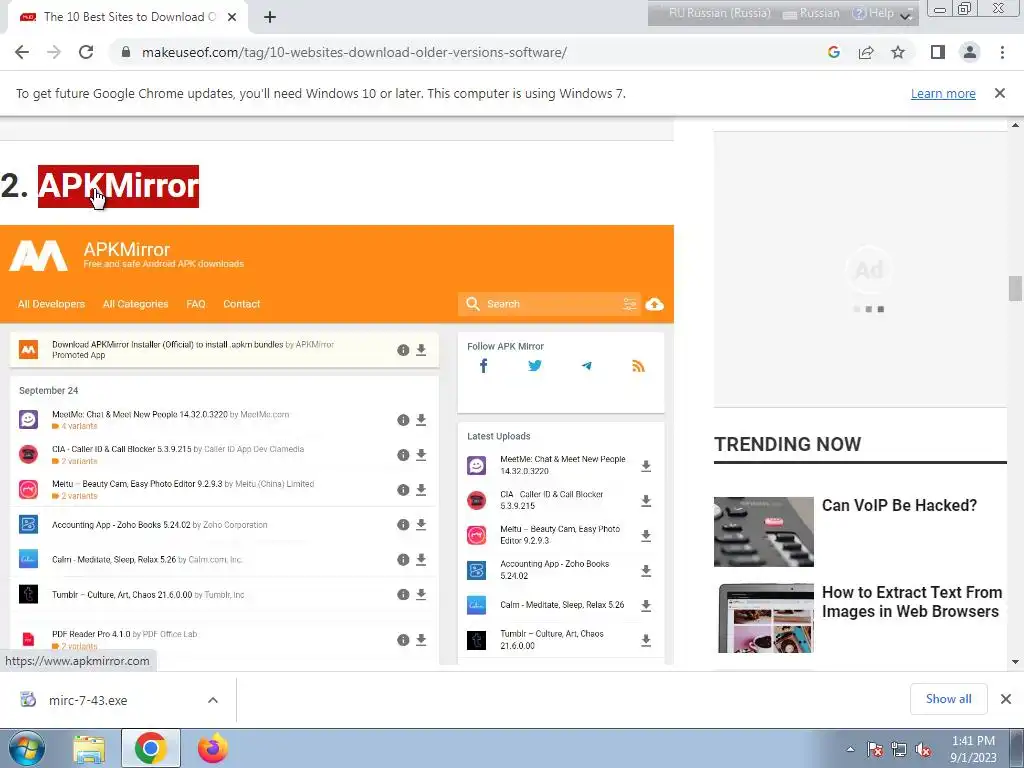Image resolution: width=1024 pixels, height=768 pixels.
Task: Open How to Extract Text From Images article
Action: [911, 602]
